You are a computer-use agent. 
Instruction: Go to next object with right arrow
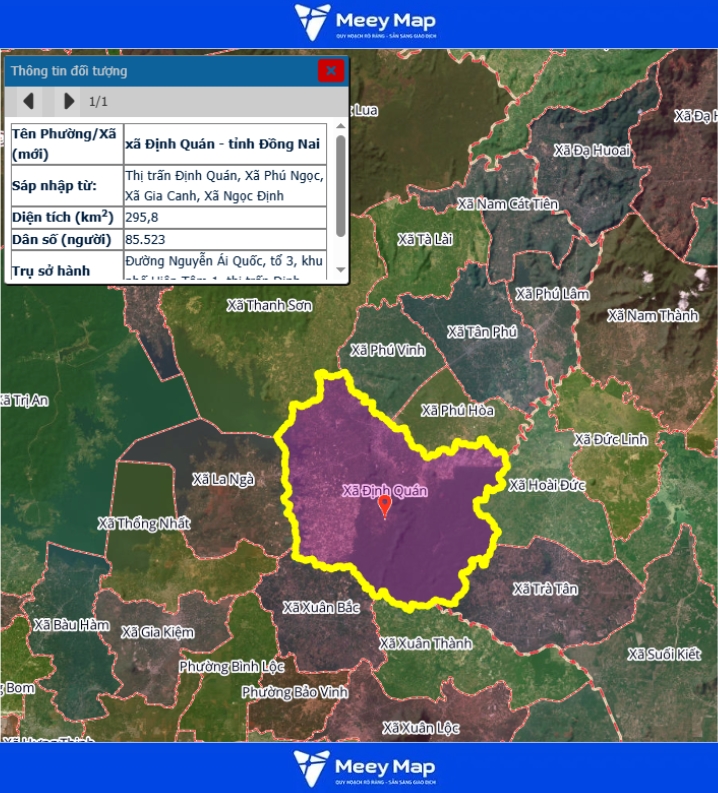tap(68, 101)
